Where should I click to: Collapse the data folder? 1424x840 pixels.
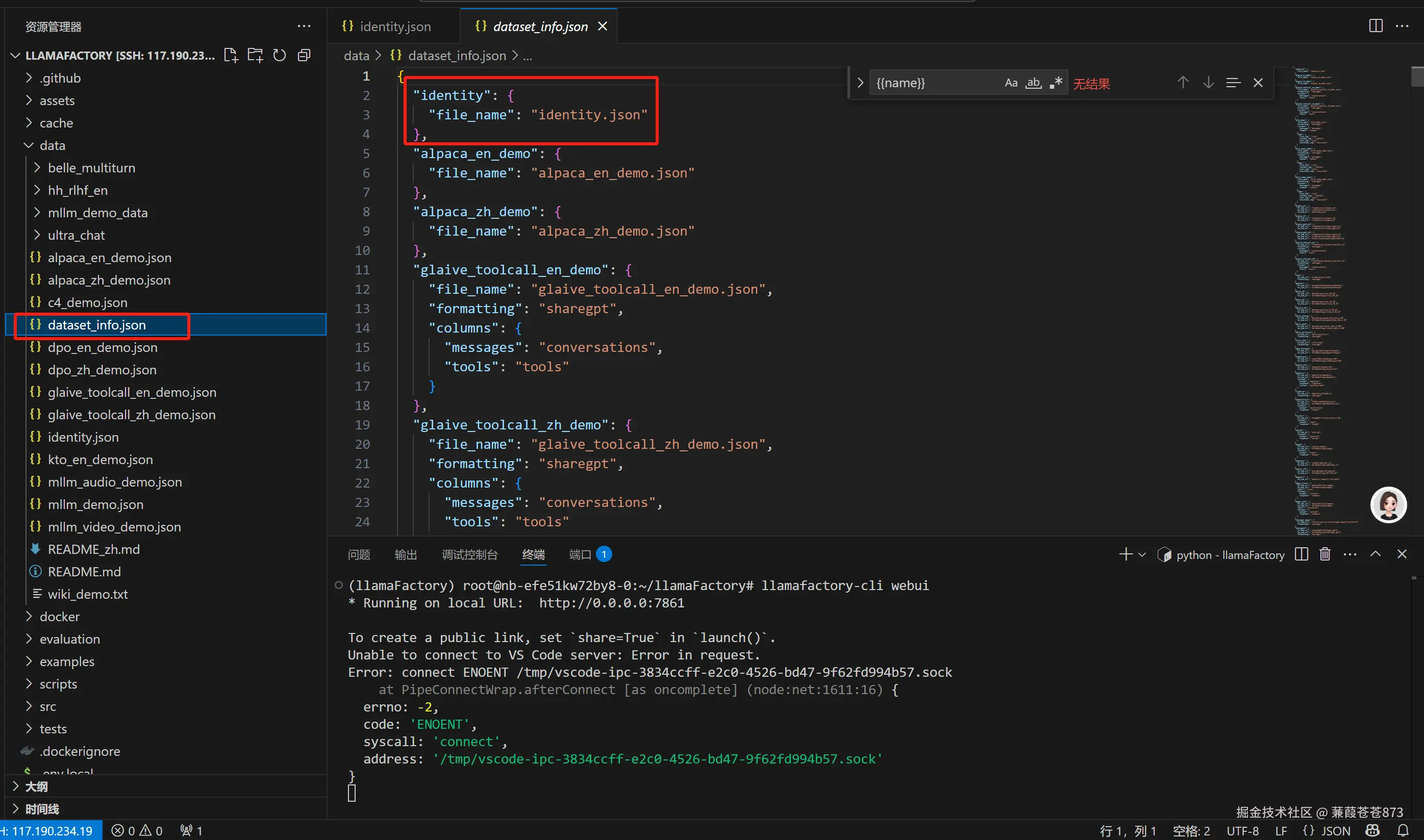coord(52,145)
